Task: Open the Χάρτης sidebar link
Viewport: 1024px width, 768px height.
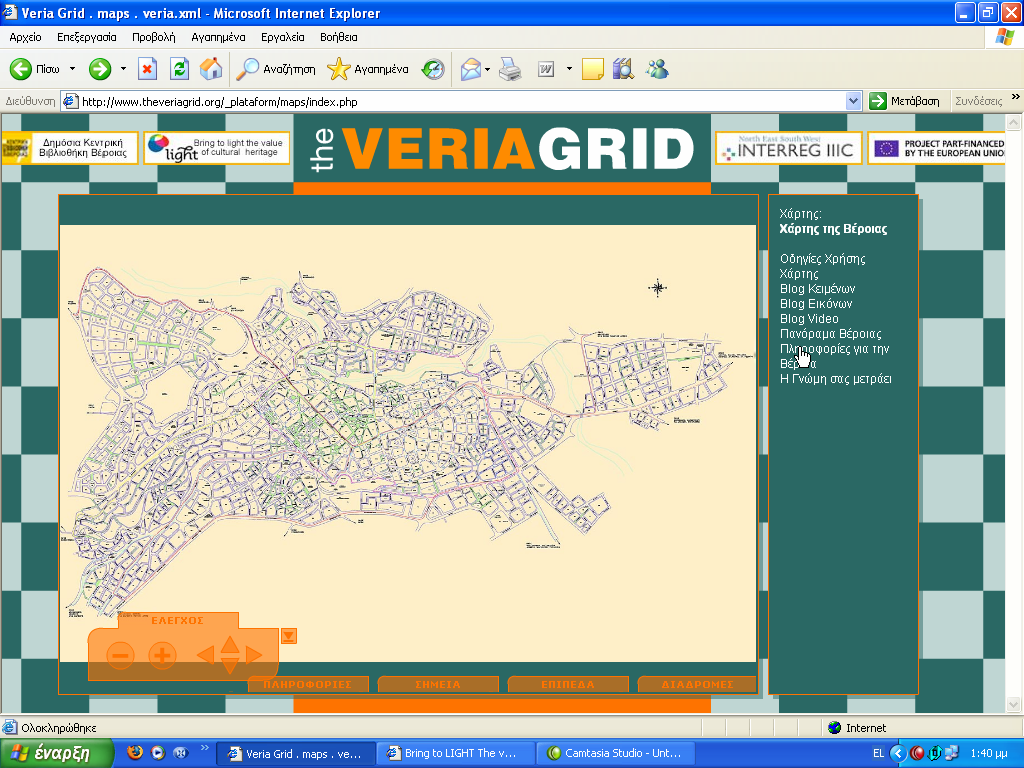Action: click(x=799, y=274)
